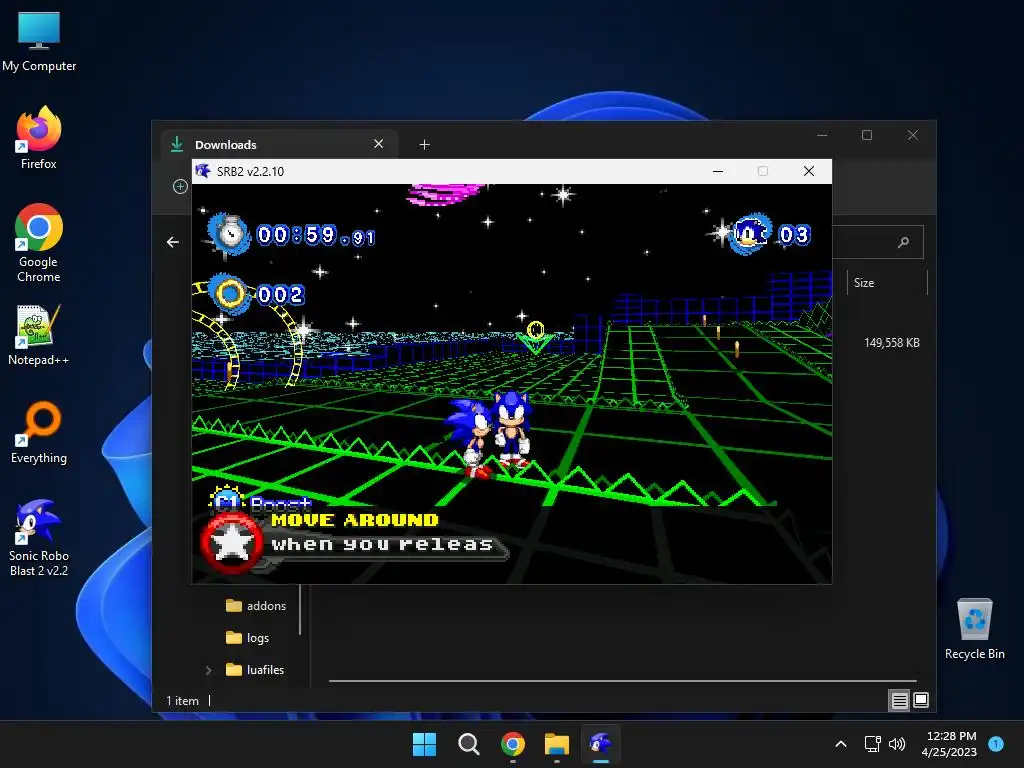Open volume control tray icon

pos(897,744)
